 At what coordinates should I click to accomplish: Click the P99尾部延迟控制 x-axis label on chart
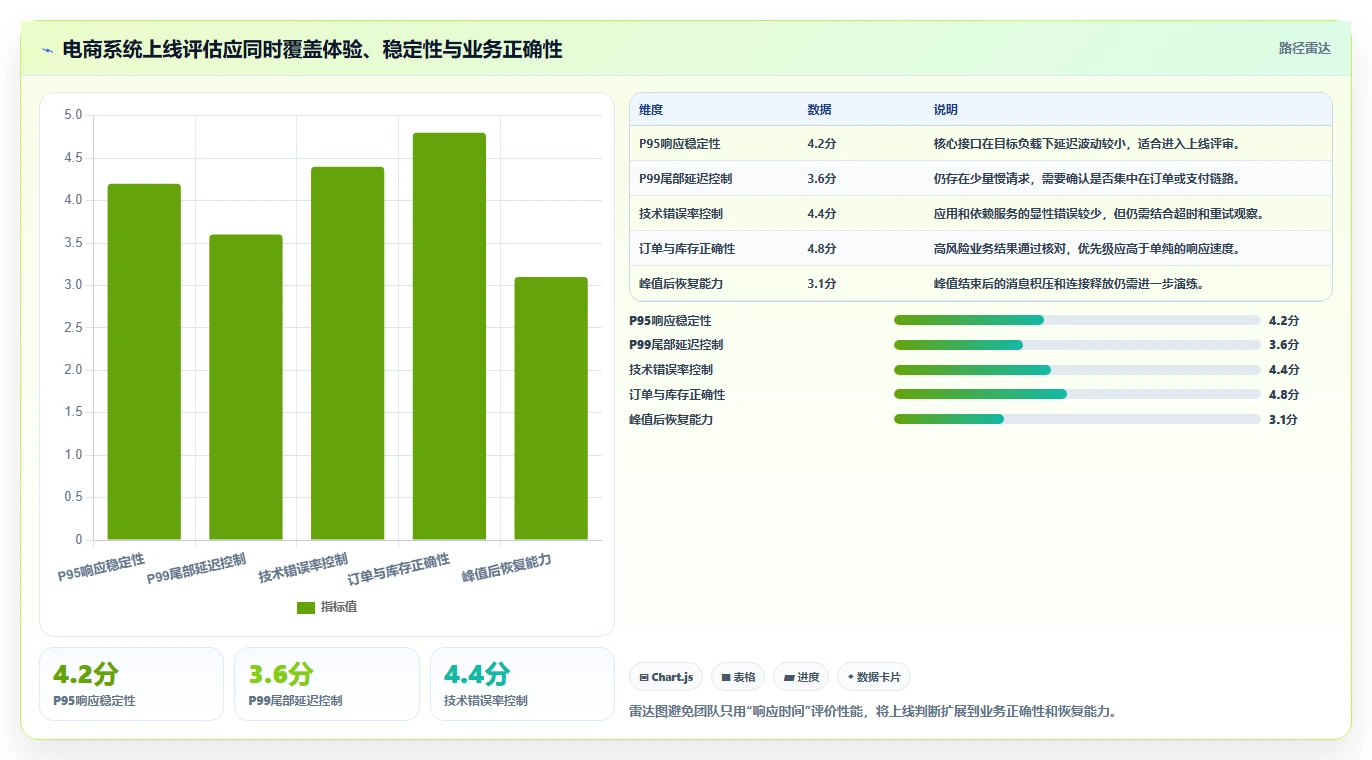pos(197,569)
